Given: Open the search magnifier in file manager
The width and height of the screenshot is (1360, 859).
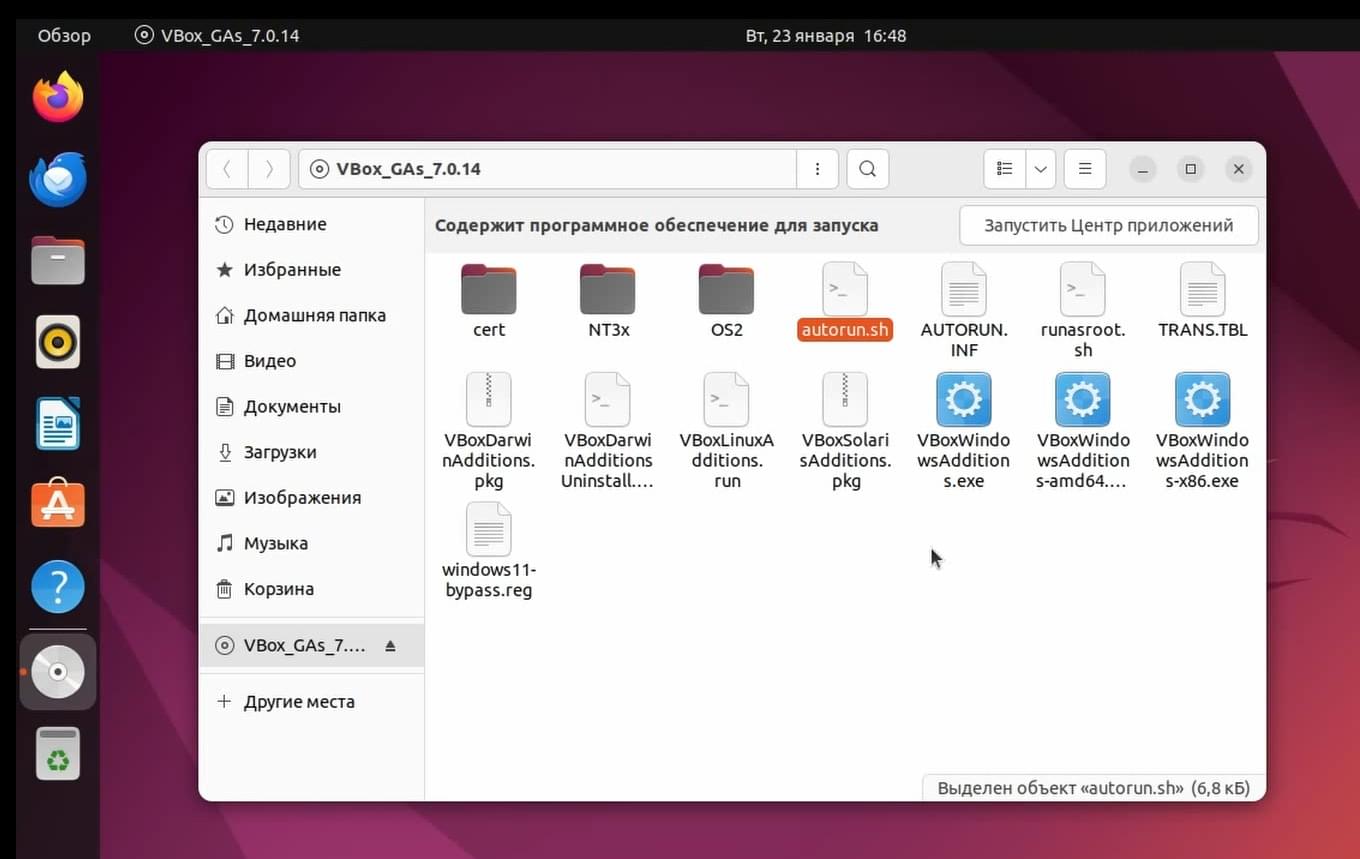Looking at the screenshot, I should click(867, 169).
